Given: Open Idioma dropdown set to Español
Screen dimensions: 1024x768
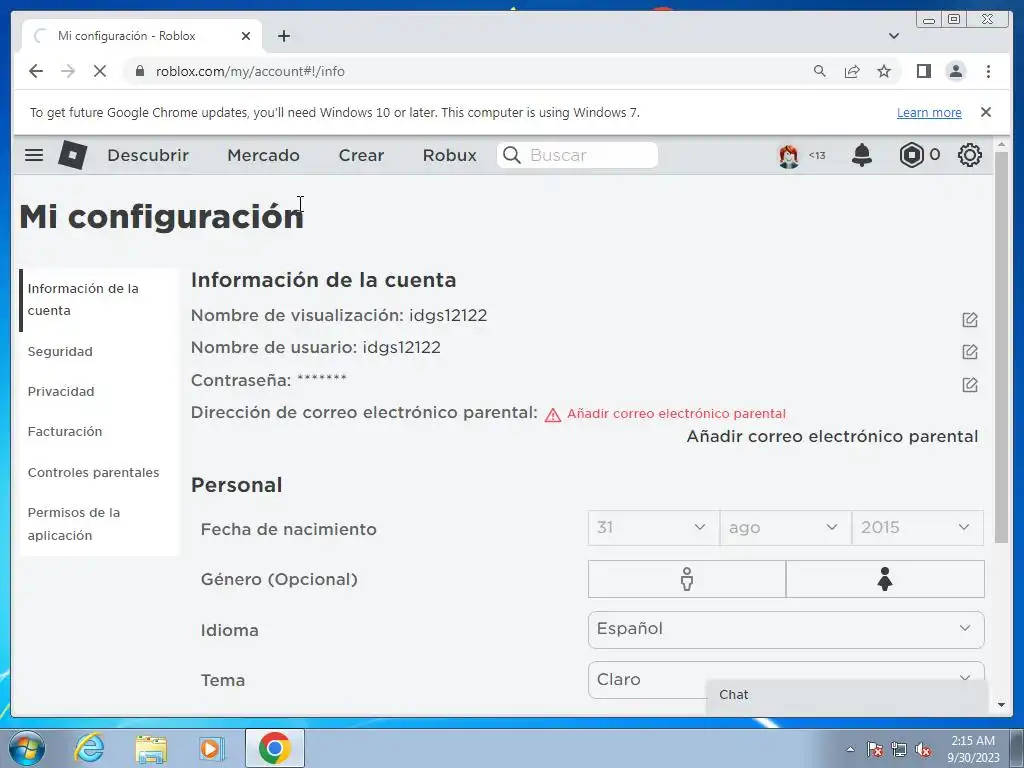Looking at the screenshot, I should 786,630.
